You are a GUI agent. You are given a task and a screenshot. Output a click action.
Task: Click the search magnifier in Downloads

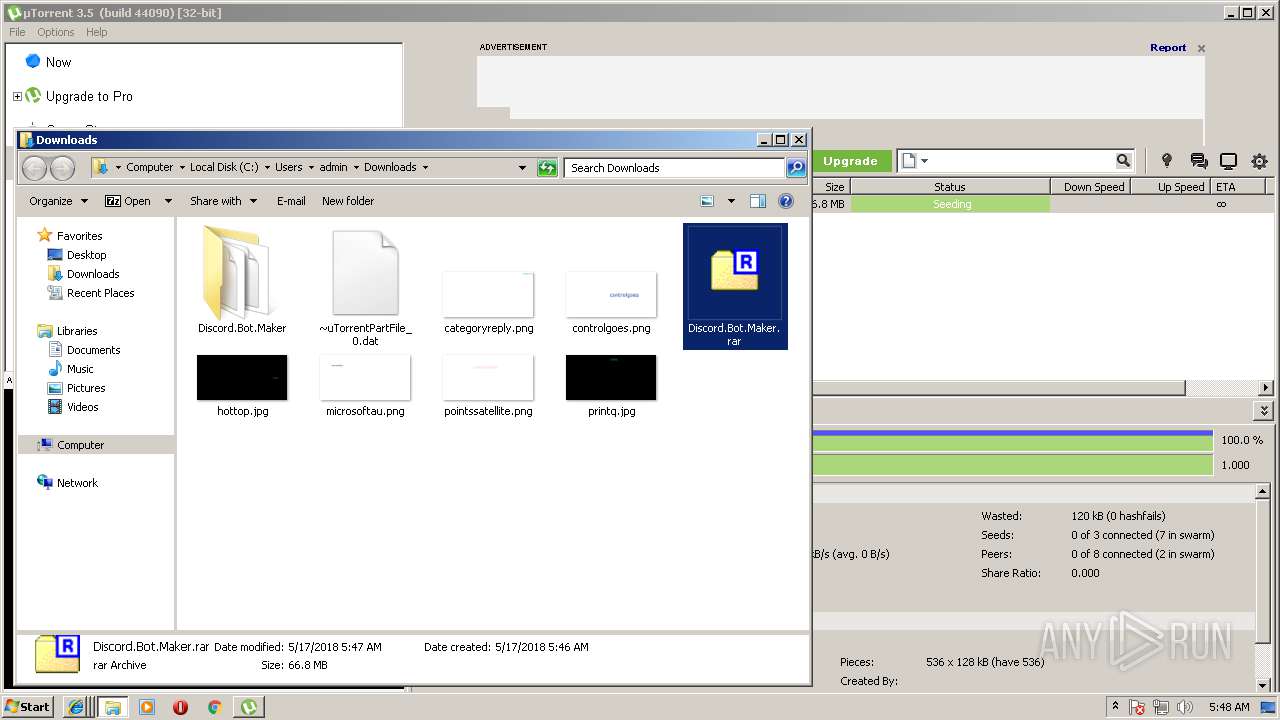tap(796, 168)
